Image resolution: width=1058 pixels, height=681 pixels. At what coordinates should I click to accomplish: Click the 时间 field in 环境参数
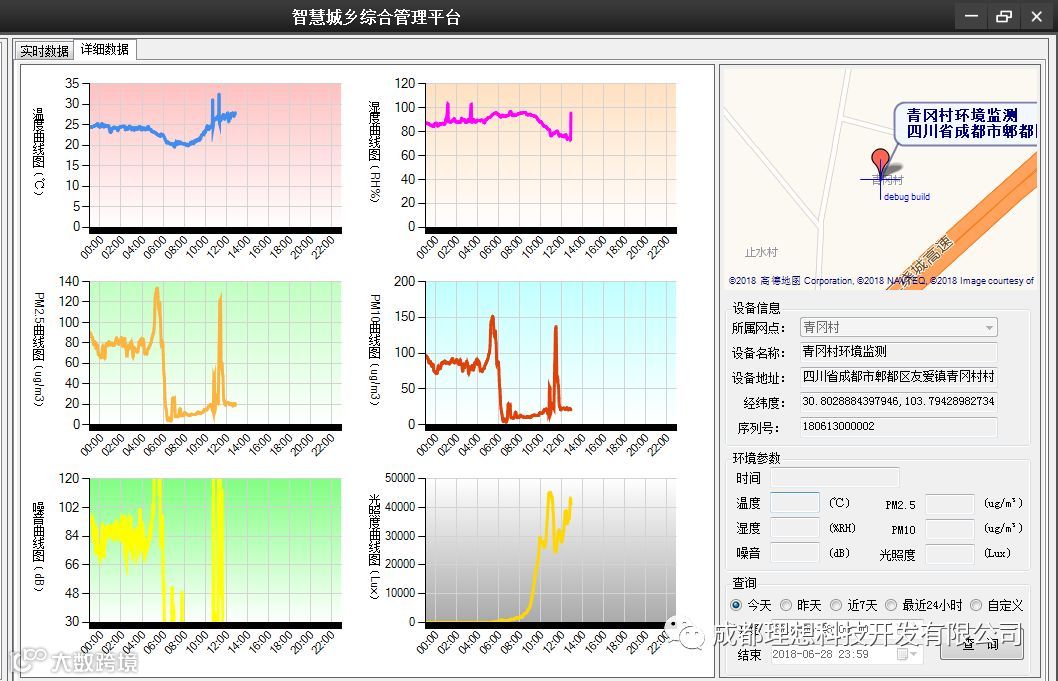[x=835, y=478]
